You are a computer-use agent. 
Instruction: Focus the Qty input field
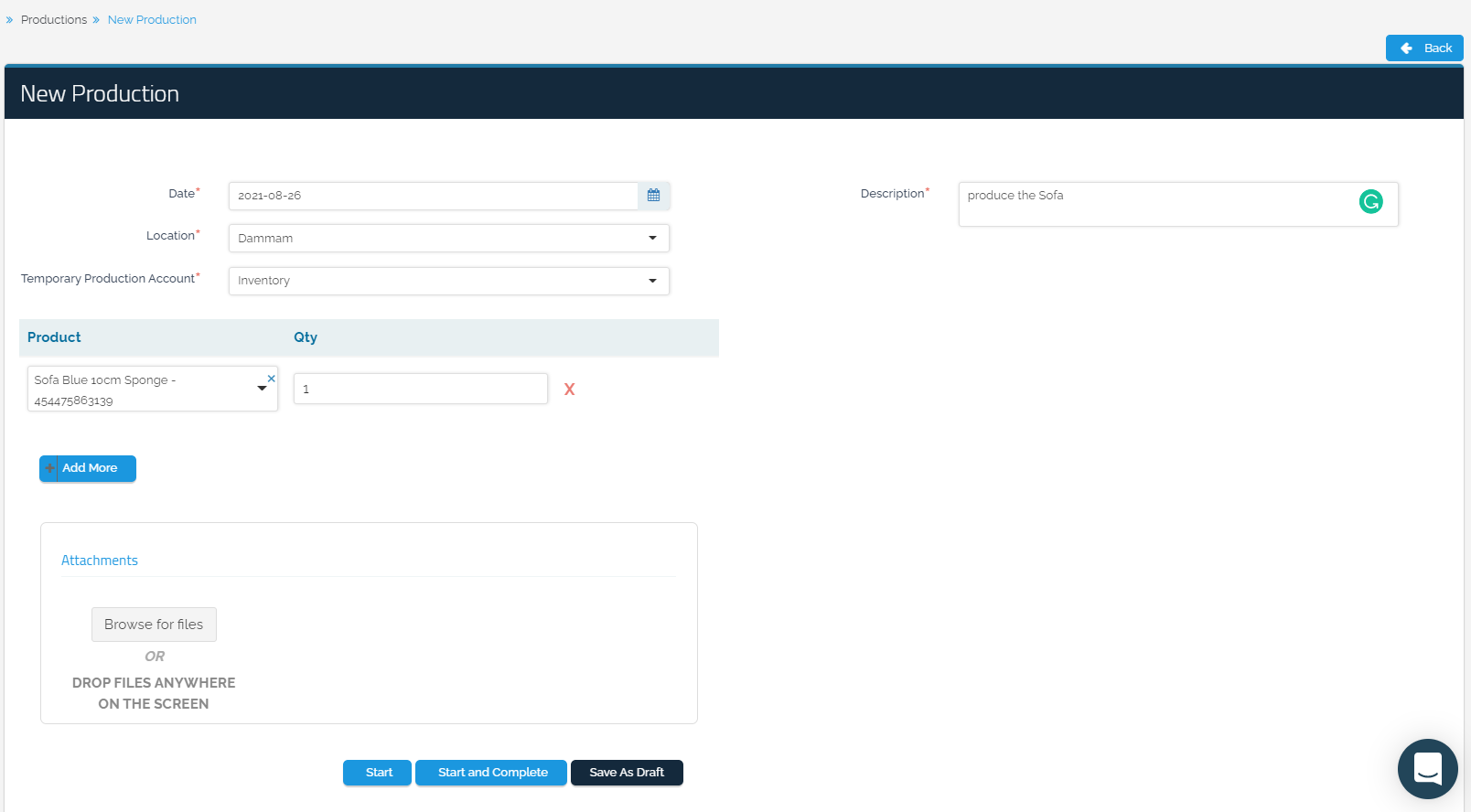point(420,389)
